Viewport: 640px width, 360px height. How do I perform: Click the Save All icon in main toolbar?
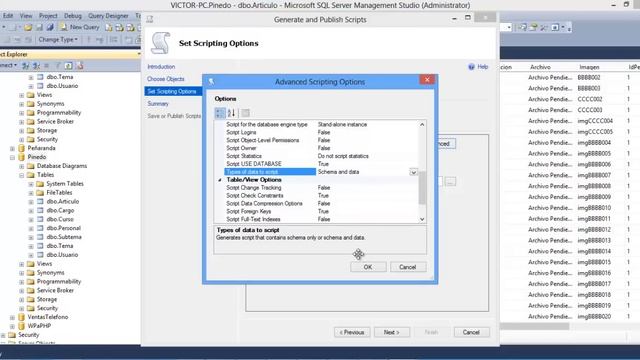coord(50,27)
